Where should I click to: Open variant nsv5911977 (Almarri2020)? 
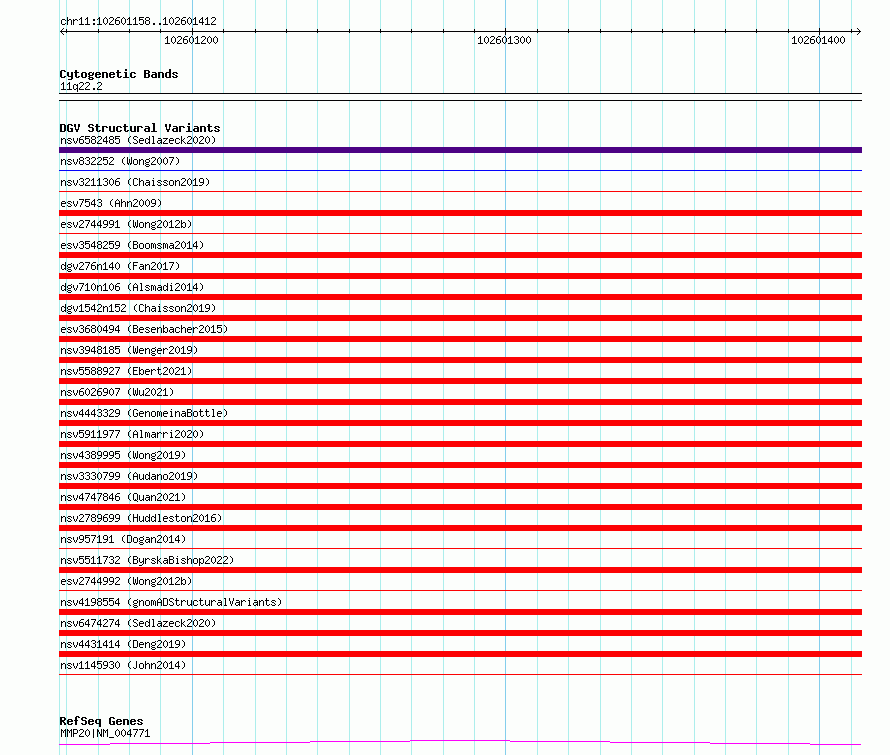tap(132, 434)
